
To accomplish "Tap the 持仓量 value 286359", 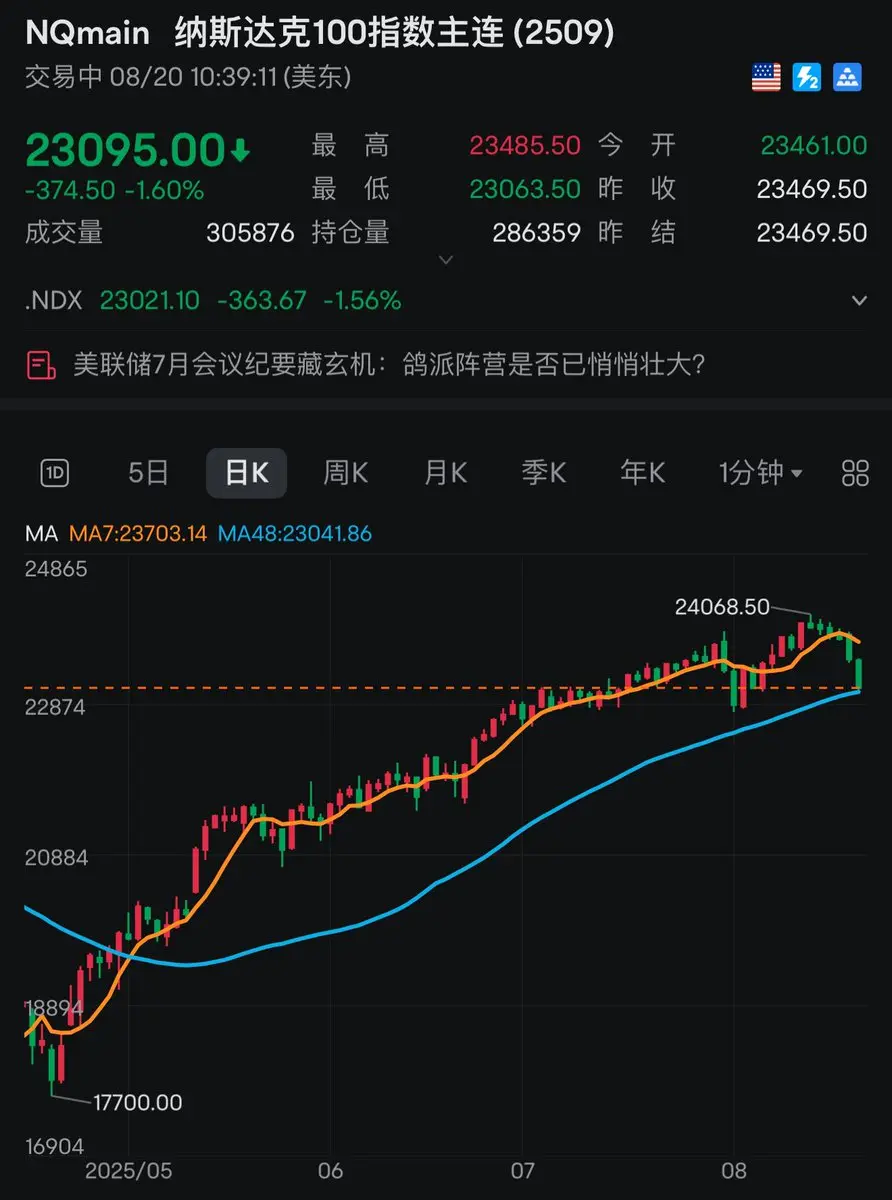I will (537, 233).
